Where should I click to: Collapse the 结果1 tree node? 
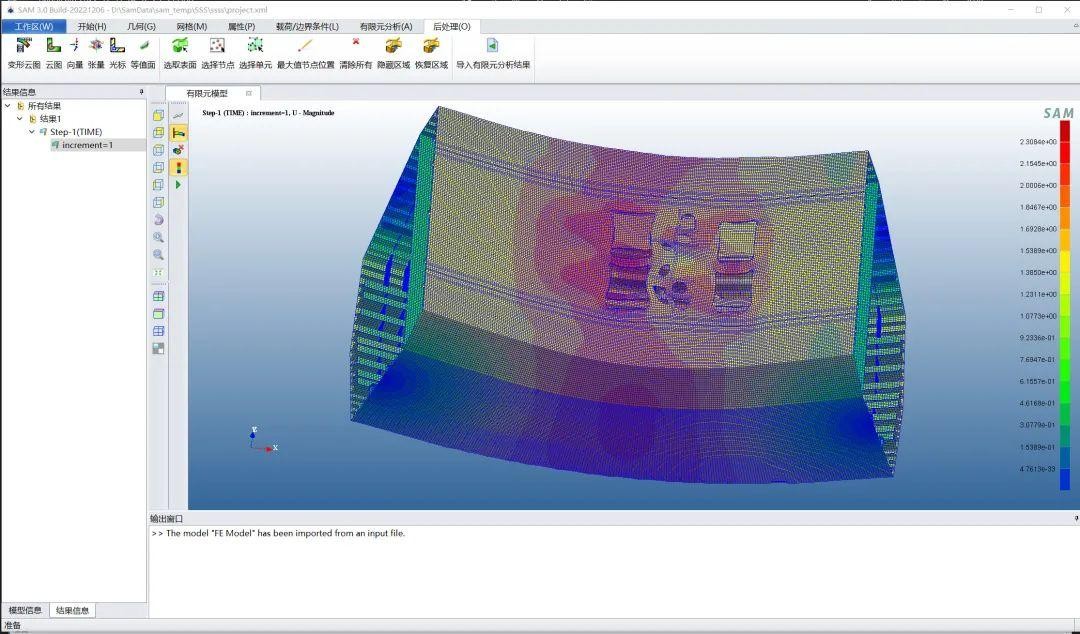click(x=19, y=119)
